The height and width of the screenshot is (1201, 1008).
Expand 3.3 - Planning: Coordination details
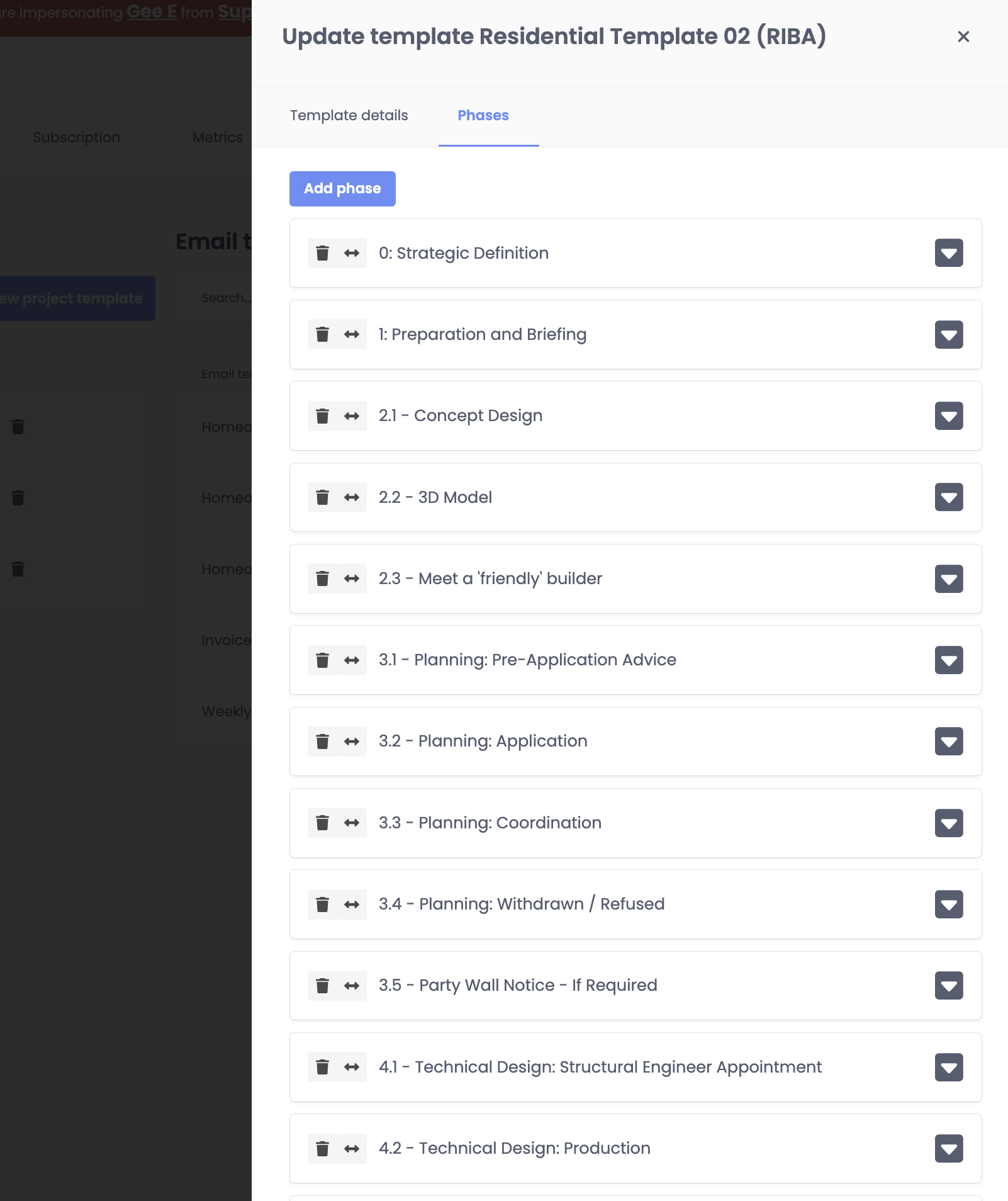948,823
